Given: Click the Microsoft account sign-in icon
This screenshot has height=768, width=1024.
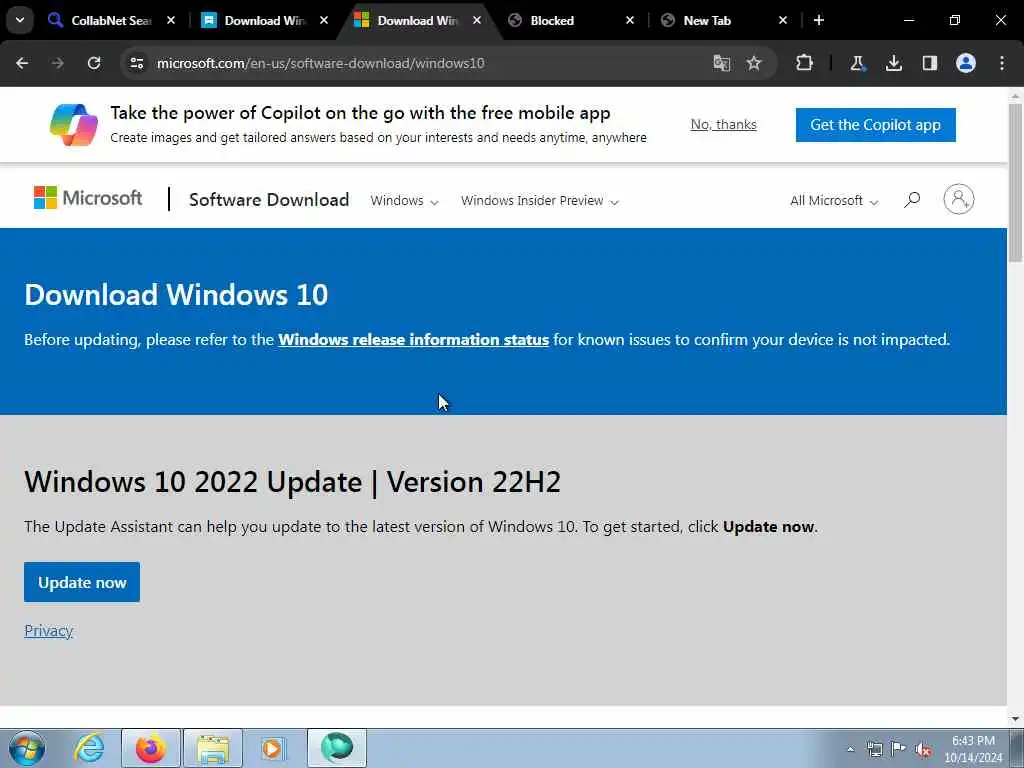Looking at the screenshot, I should click(959, 199).
